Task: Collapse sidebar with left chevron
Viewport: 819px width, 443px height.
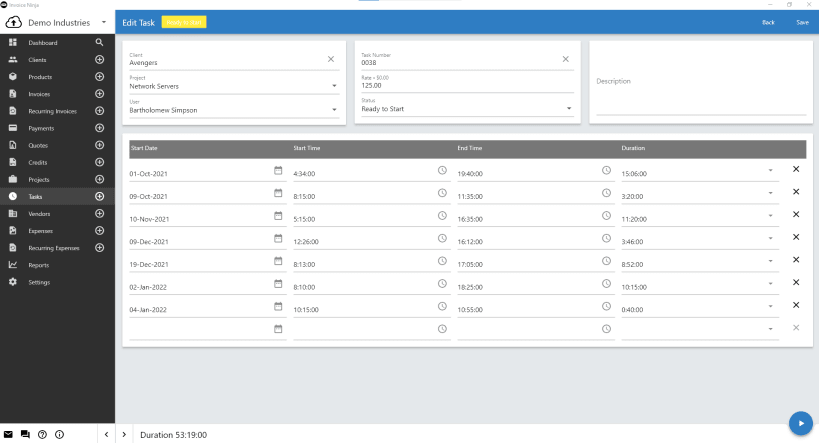Action: point(106,434)
